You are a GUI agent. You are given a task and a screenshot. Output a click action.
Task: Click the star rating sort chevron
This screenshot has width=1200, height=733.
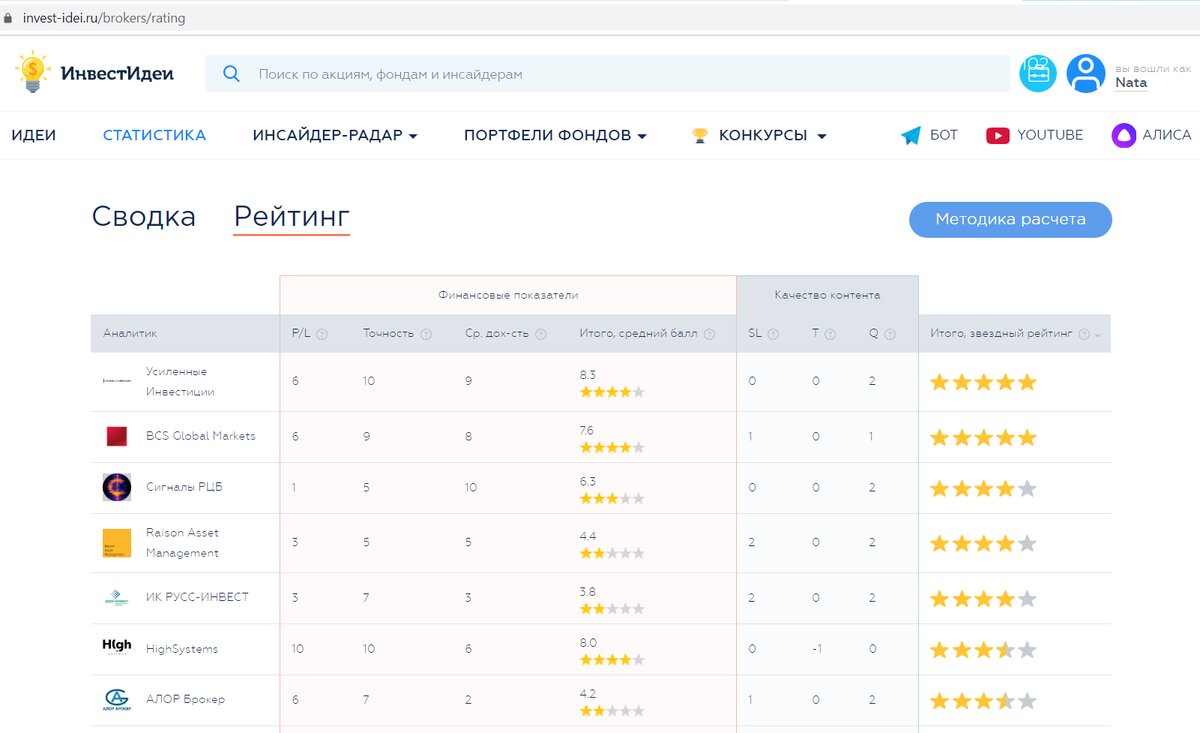[x=1098, y=335]
